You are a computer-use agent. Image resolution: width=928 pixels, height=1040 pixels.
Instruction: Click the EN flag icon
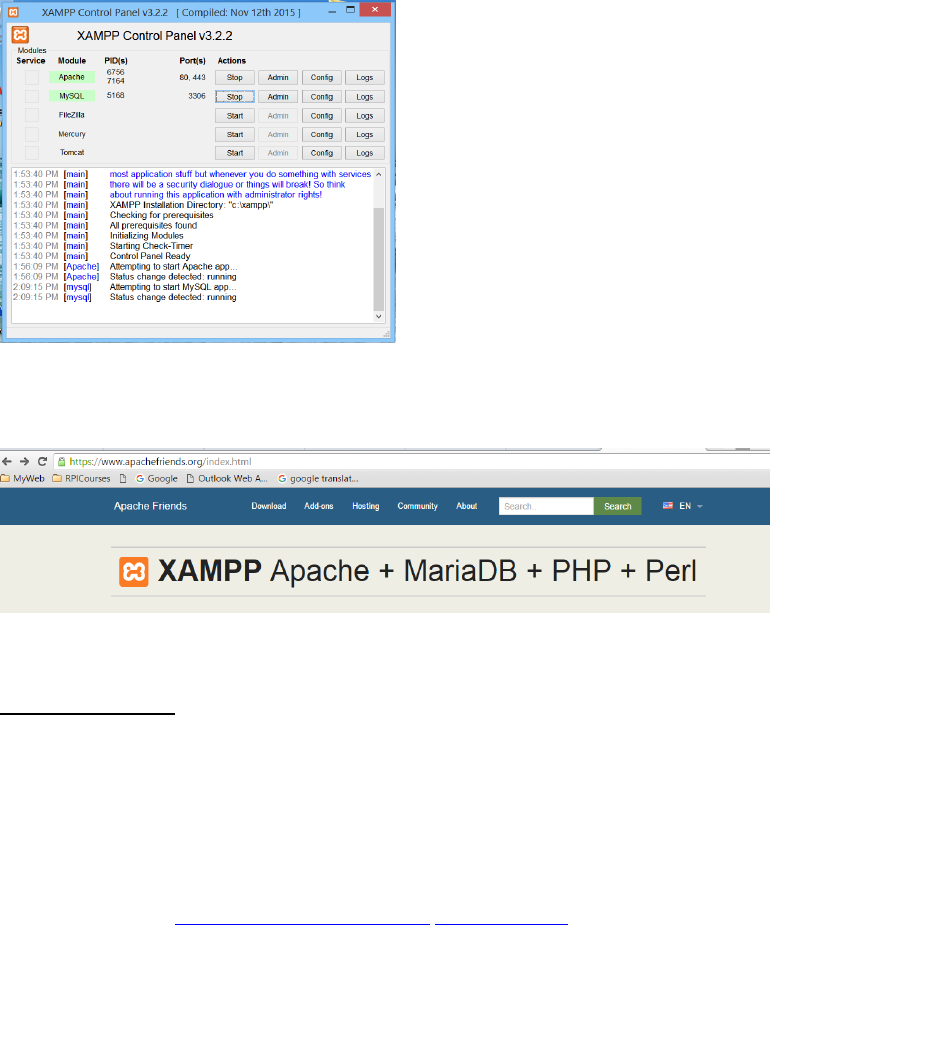pos(668,505)
